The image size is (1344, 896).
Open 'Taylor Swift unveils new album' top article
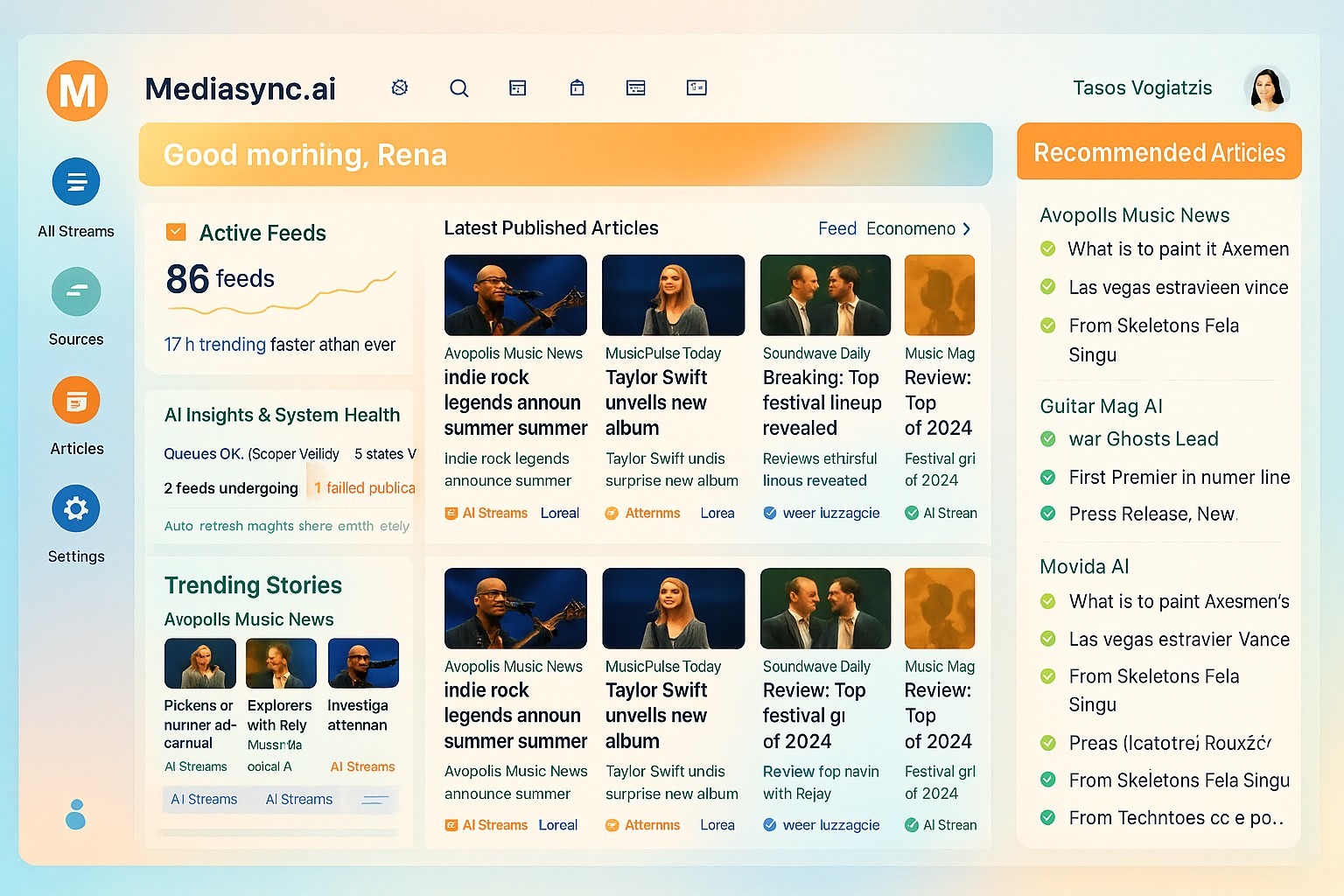656,402
